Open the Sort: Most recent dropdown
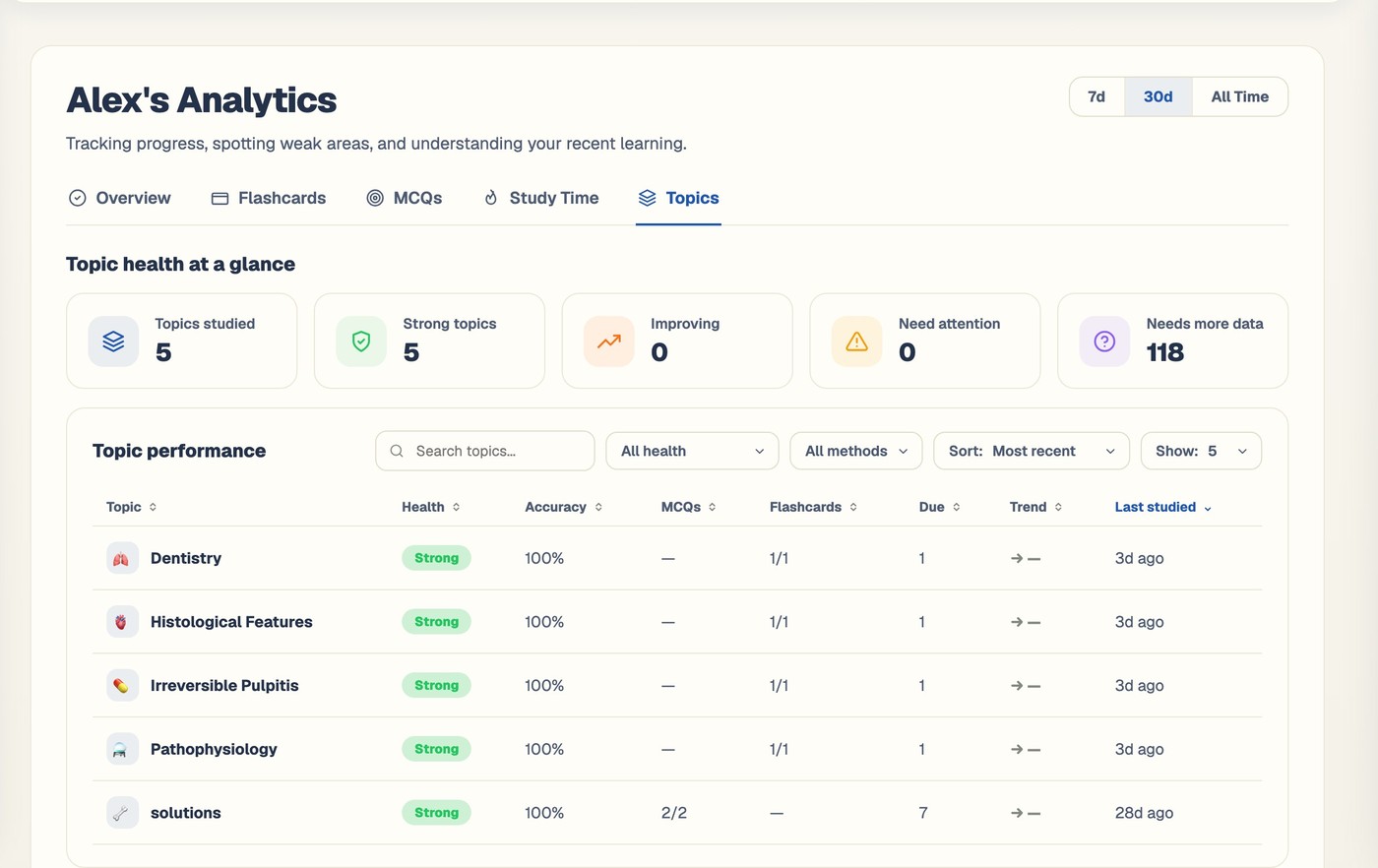This screenshot has height=868, width=1378. click(x=1032, y=451)
